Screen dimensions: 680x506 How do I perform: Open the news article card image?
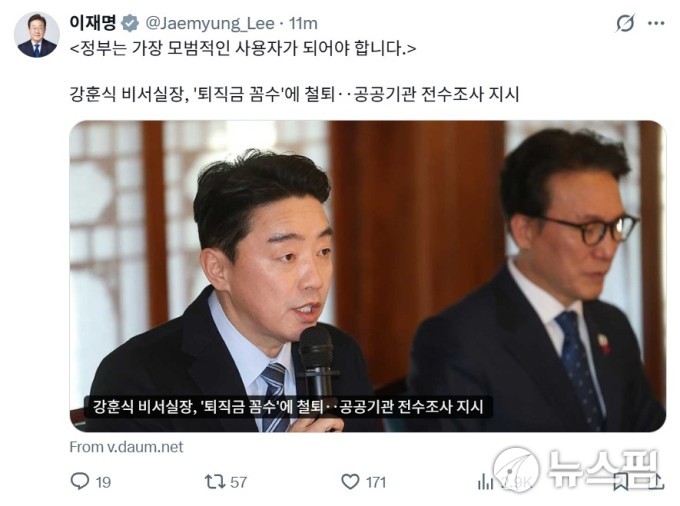pyautogui.click(x=367, y=276)
